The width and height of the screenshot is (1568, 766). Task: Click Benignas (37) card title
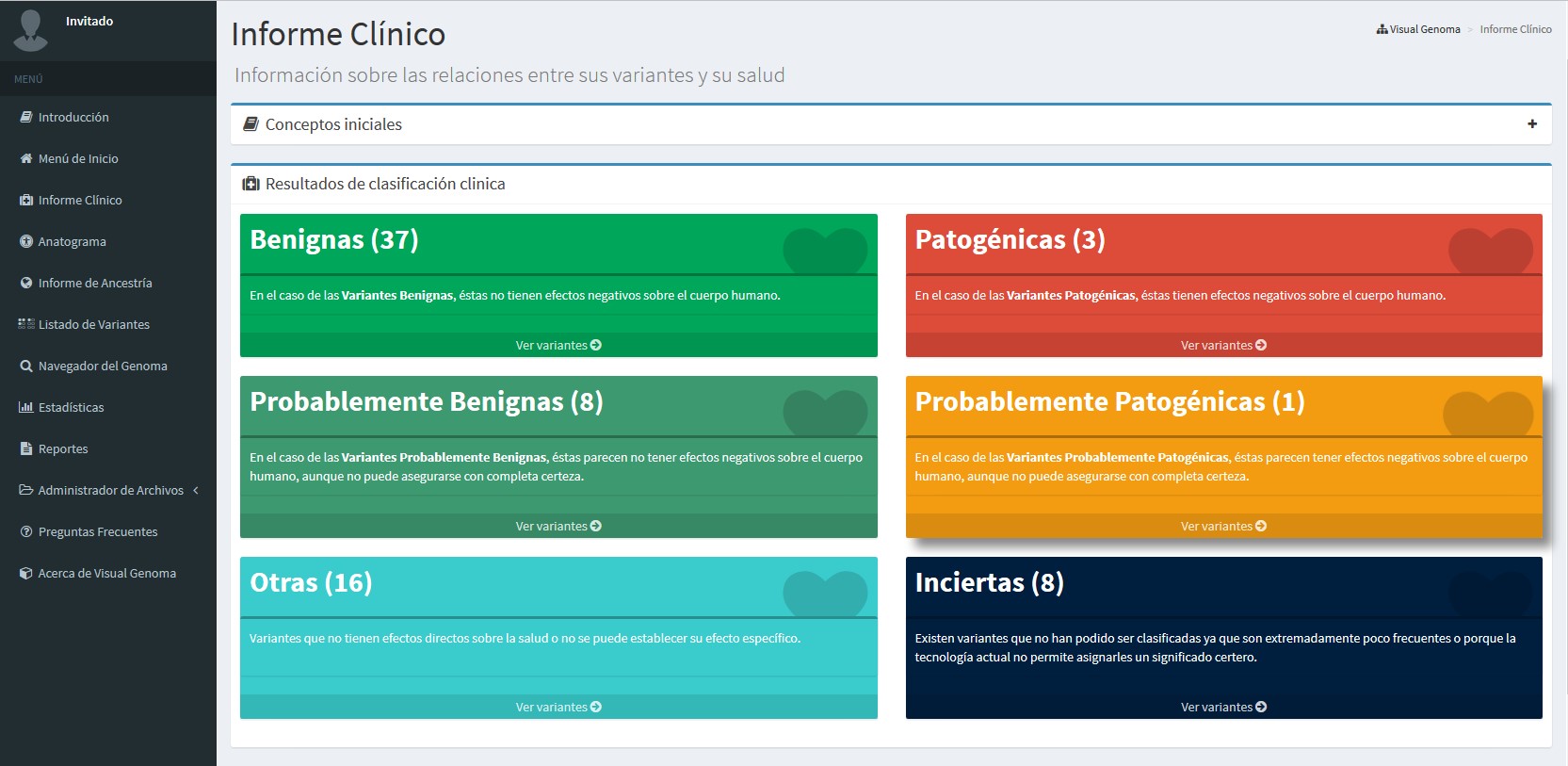(334, 239)
